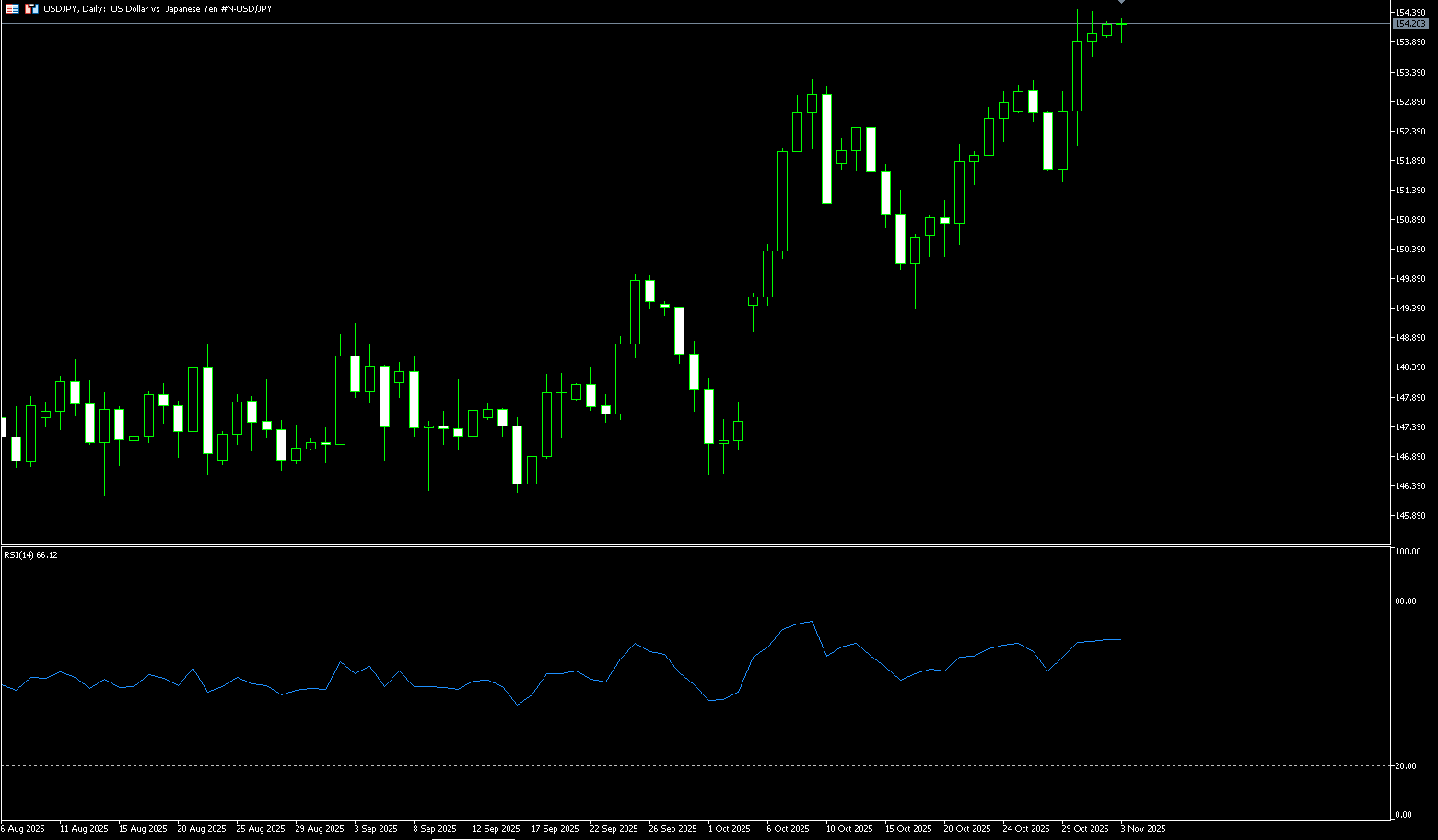
Task: Click the 20.00 level on the RSI scale
Action: (x=1406, y=766)
